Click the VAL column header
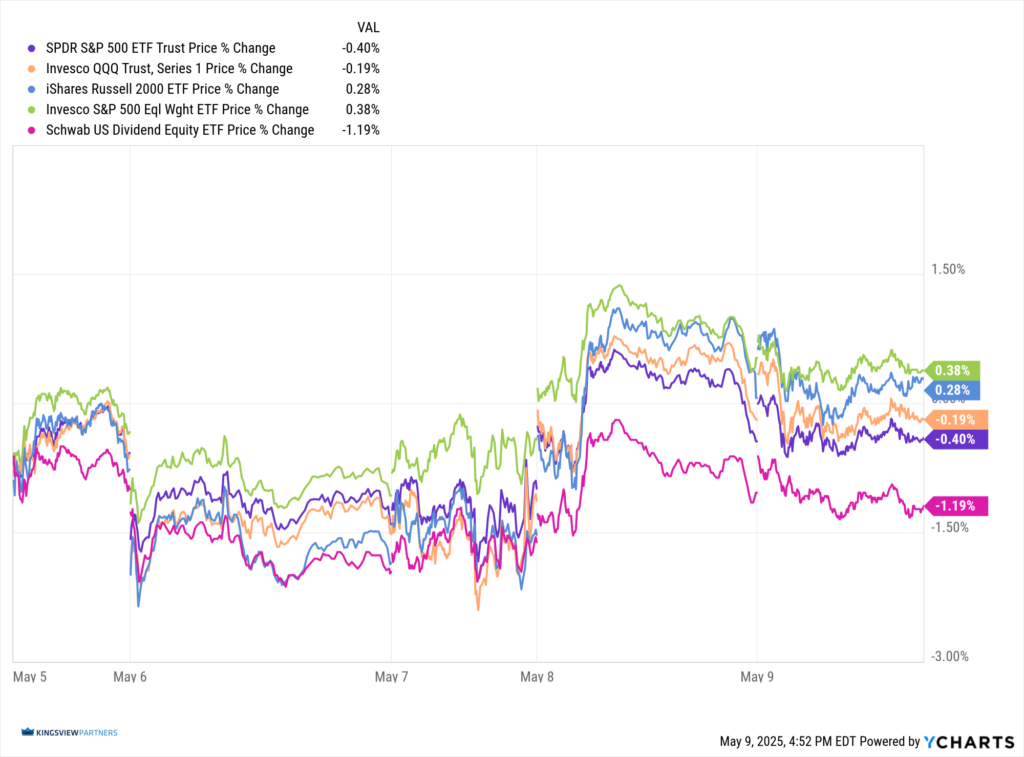 [x=368, y=27]
